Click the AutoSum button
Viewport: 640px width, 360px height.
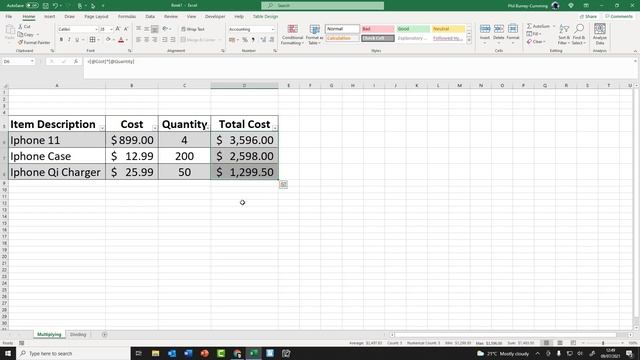pyautogui.click(x=538, y=26)
